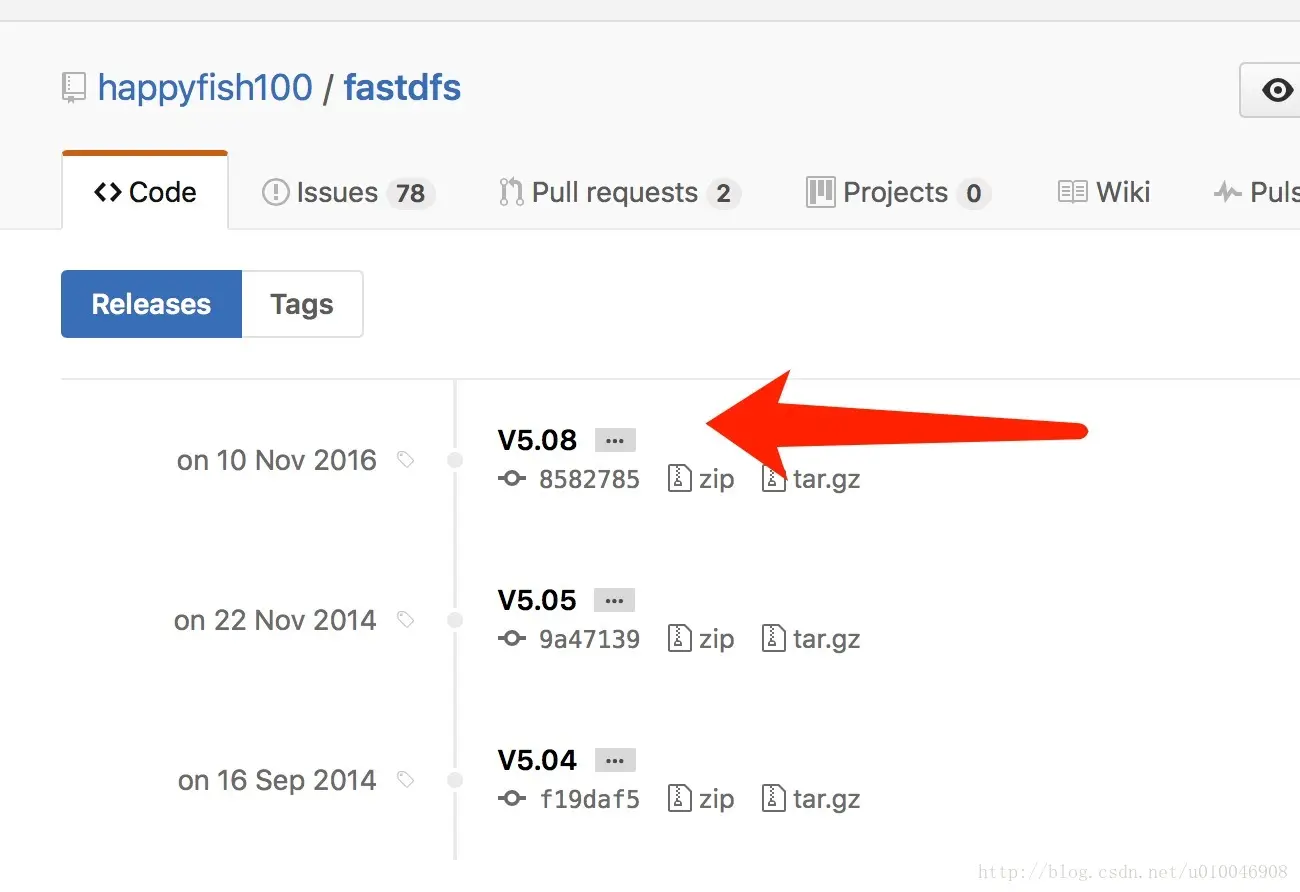Click the commit icon next to 8582785
The image size is (1300, 892).
(512, 479)
